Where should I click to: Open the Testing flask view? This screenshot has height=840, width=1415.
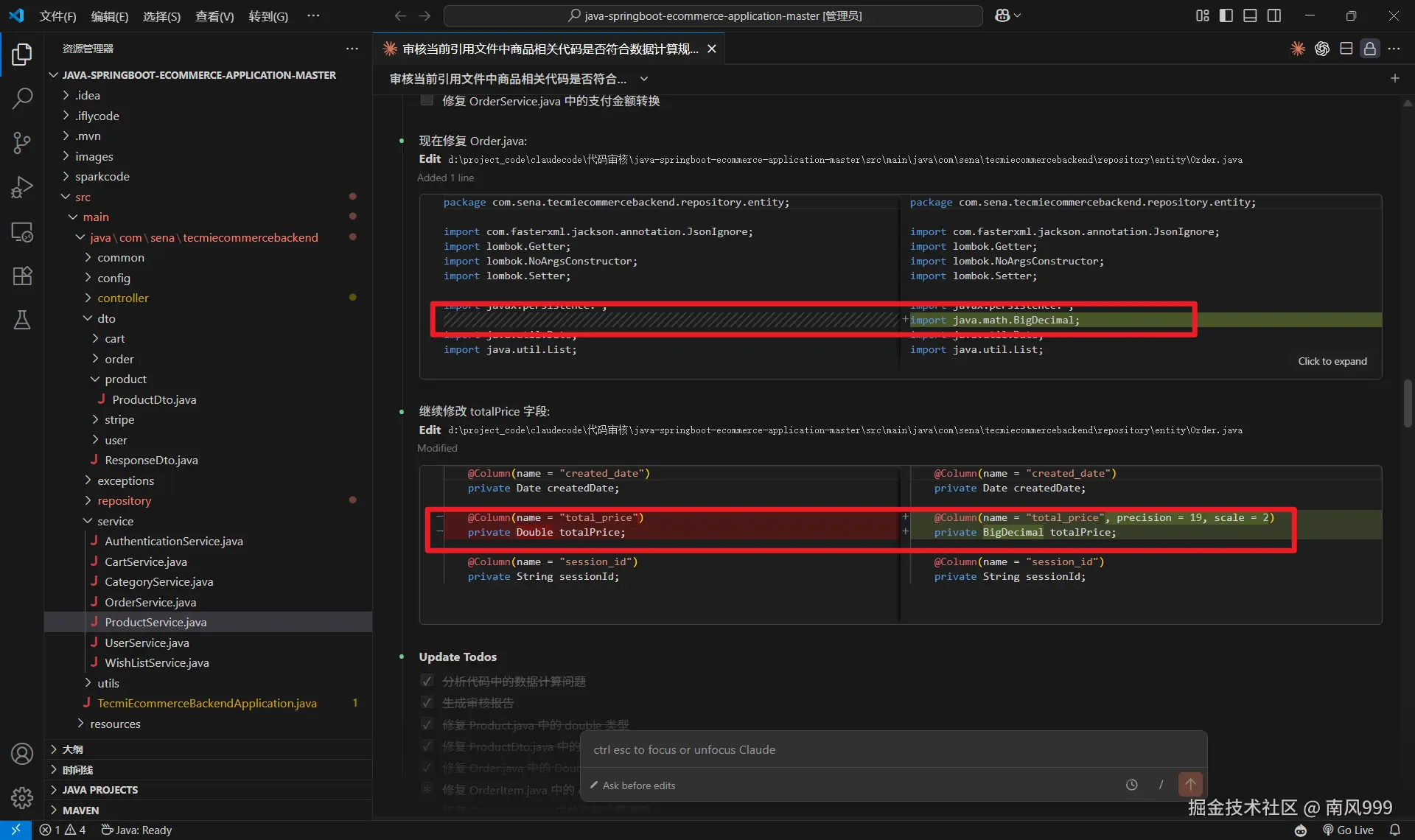[x=22, y=320]
